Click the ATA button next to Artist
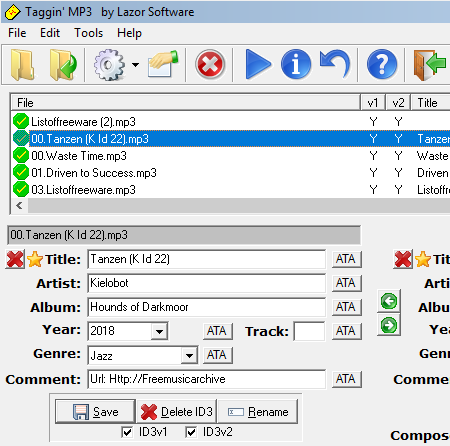 pyautogui.click(x=346, y=283)
